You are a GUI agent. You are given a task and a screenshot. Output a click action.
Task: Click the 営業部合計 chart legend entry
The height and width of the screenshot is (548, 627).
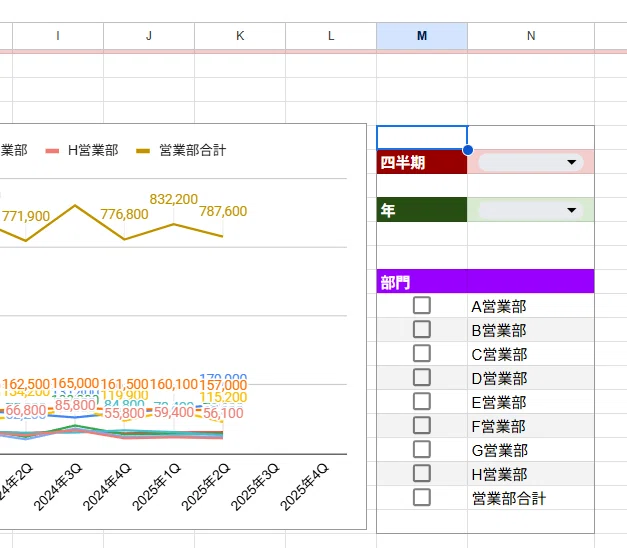coord(181,150)
